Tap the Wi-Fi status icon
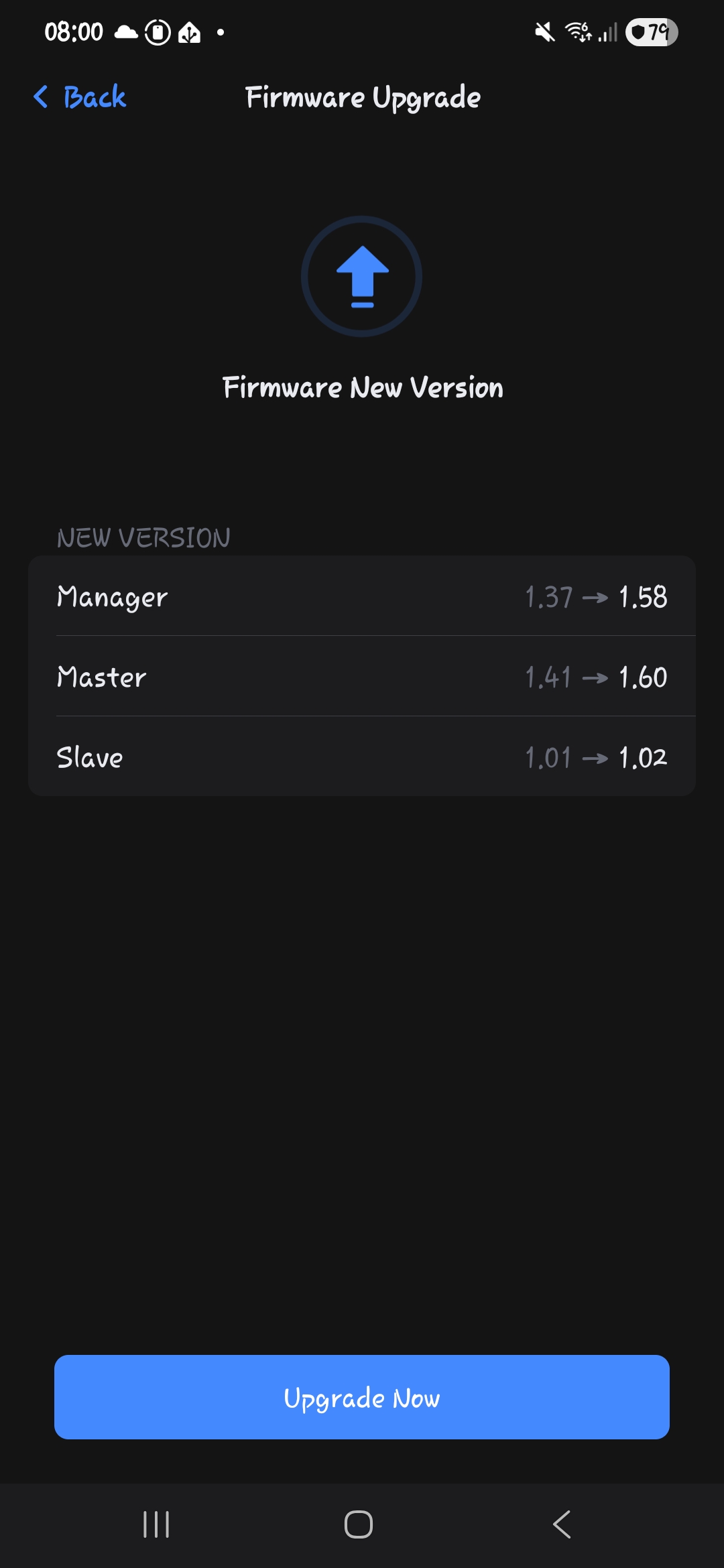 tap(578, 32)
